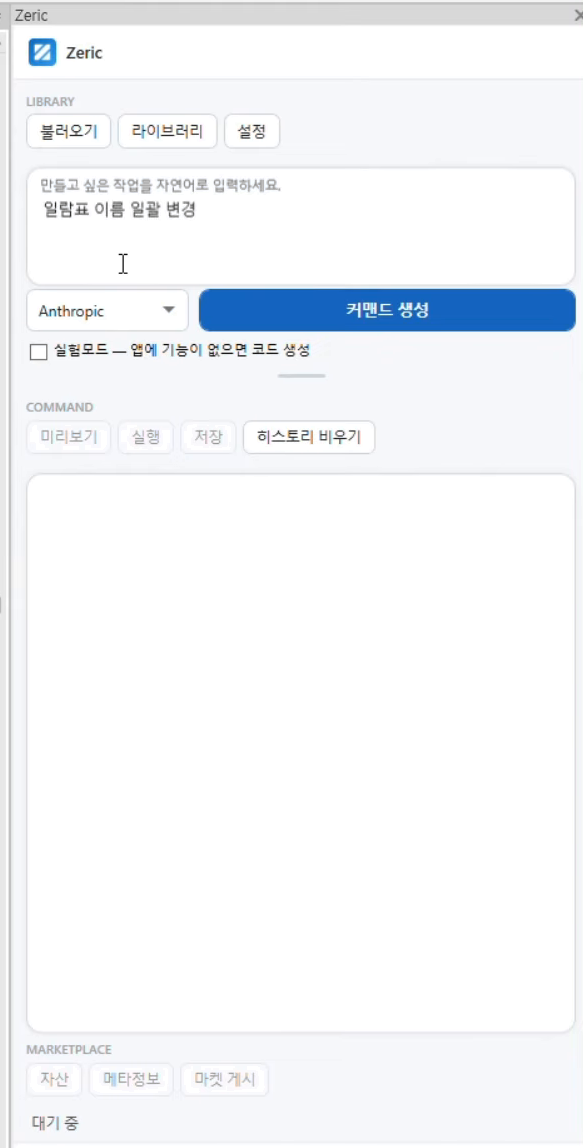
Task: Close the Zeric panel with the X
Action: coord(579,15)
